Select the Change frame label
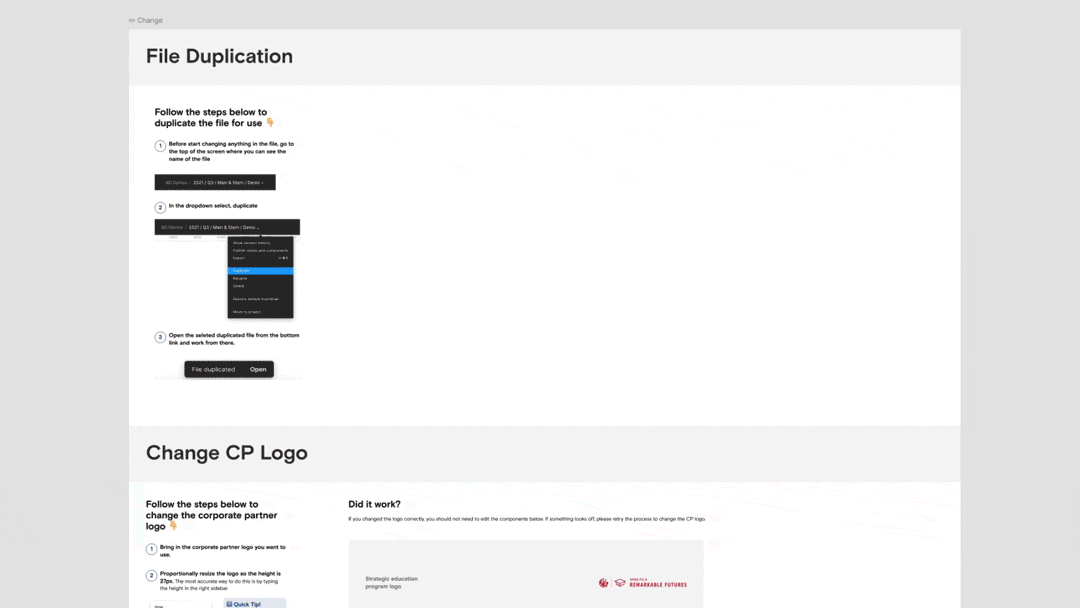The width and height of the screenshot is (1080, 608). click(x=149, y=20)
